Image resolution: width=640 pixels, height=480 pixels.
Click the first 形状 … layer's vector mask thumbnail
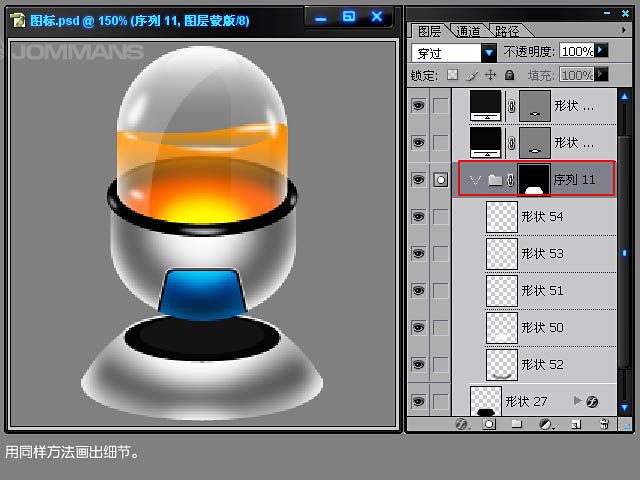click(x=535, y=106)
